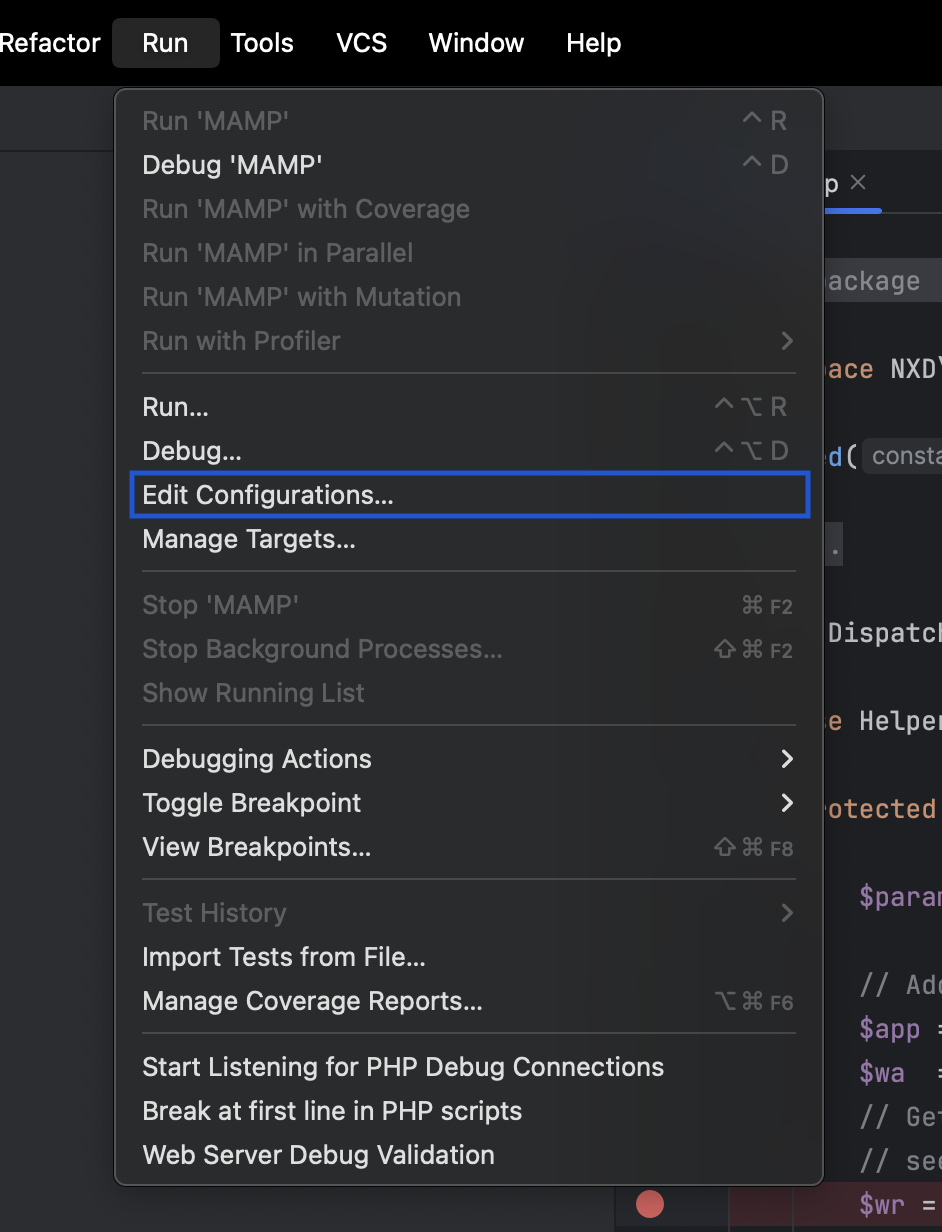Open the VCS menu
Image resolution: width=942 pixels, height=1232 pixels.
click(x=361, y=42)
